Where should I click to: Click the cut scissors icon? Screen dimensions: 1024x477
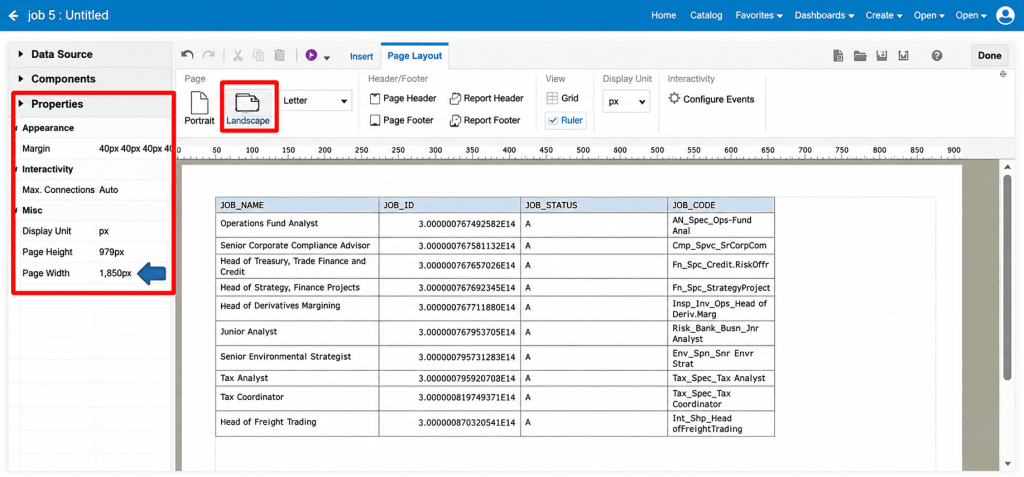[238, 56]
